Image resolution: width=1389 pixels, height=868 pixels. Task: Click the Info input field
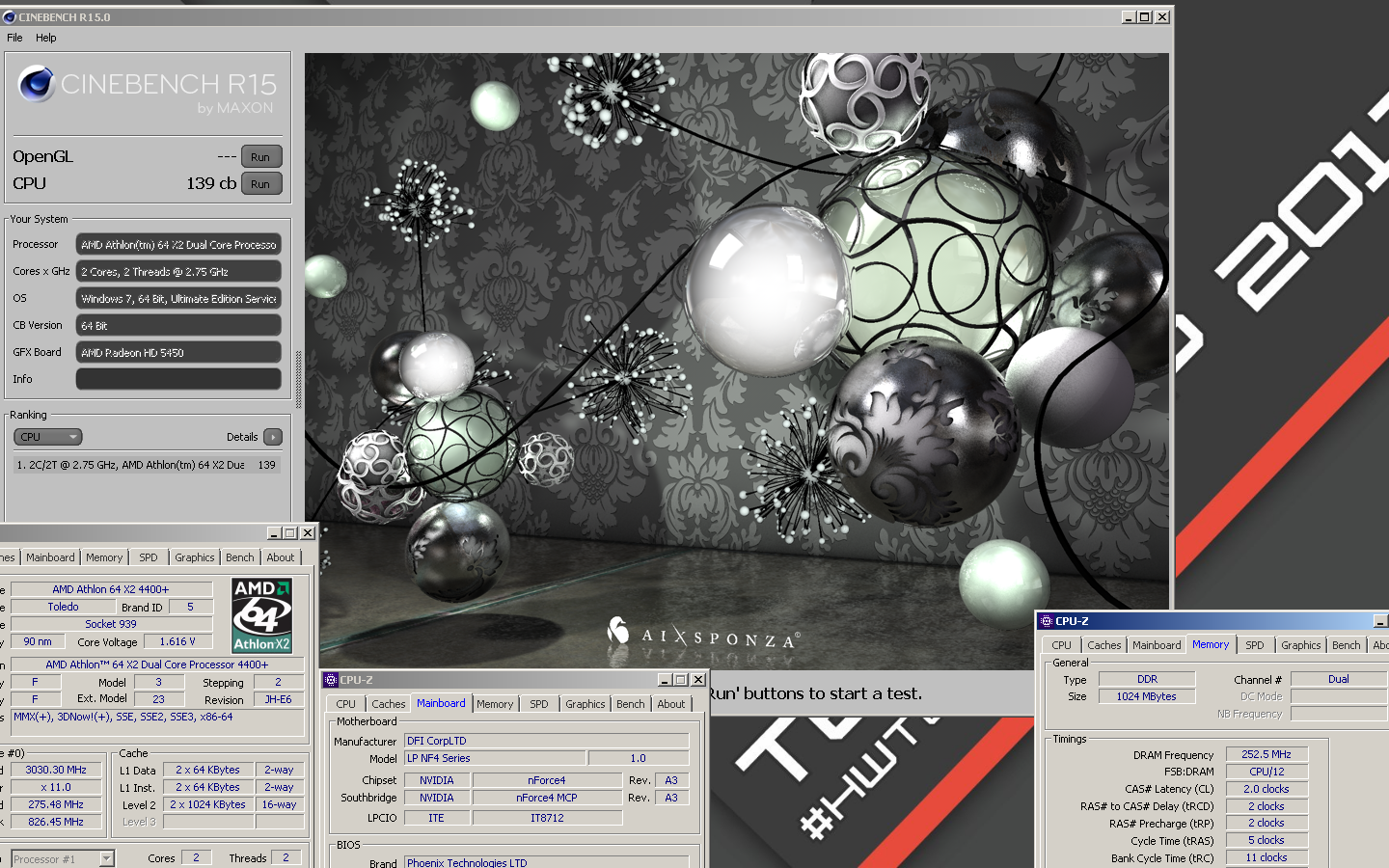178,379
